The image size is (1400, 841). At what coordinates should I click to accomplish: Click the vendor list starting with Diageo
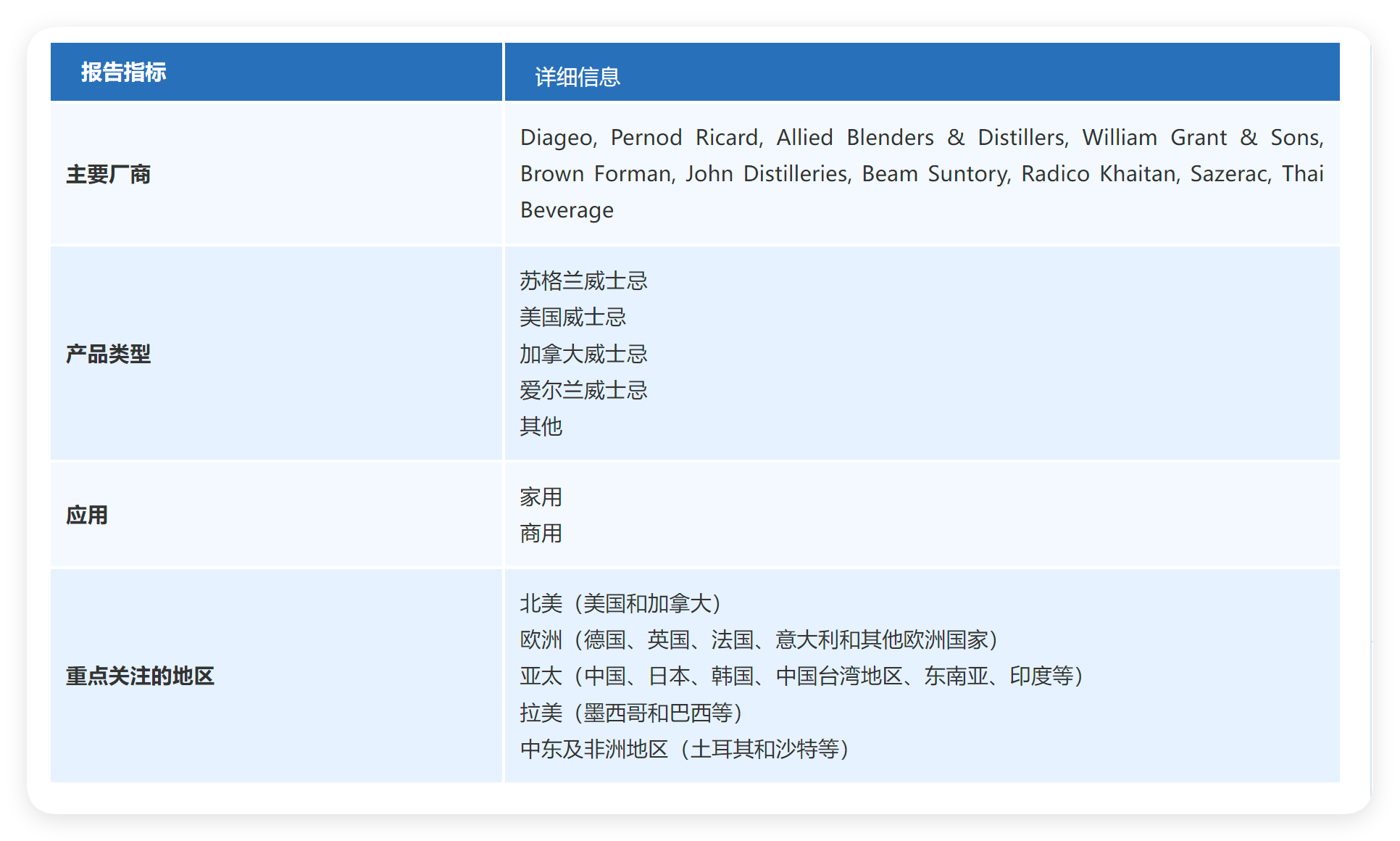tap(922, 173)
